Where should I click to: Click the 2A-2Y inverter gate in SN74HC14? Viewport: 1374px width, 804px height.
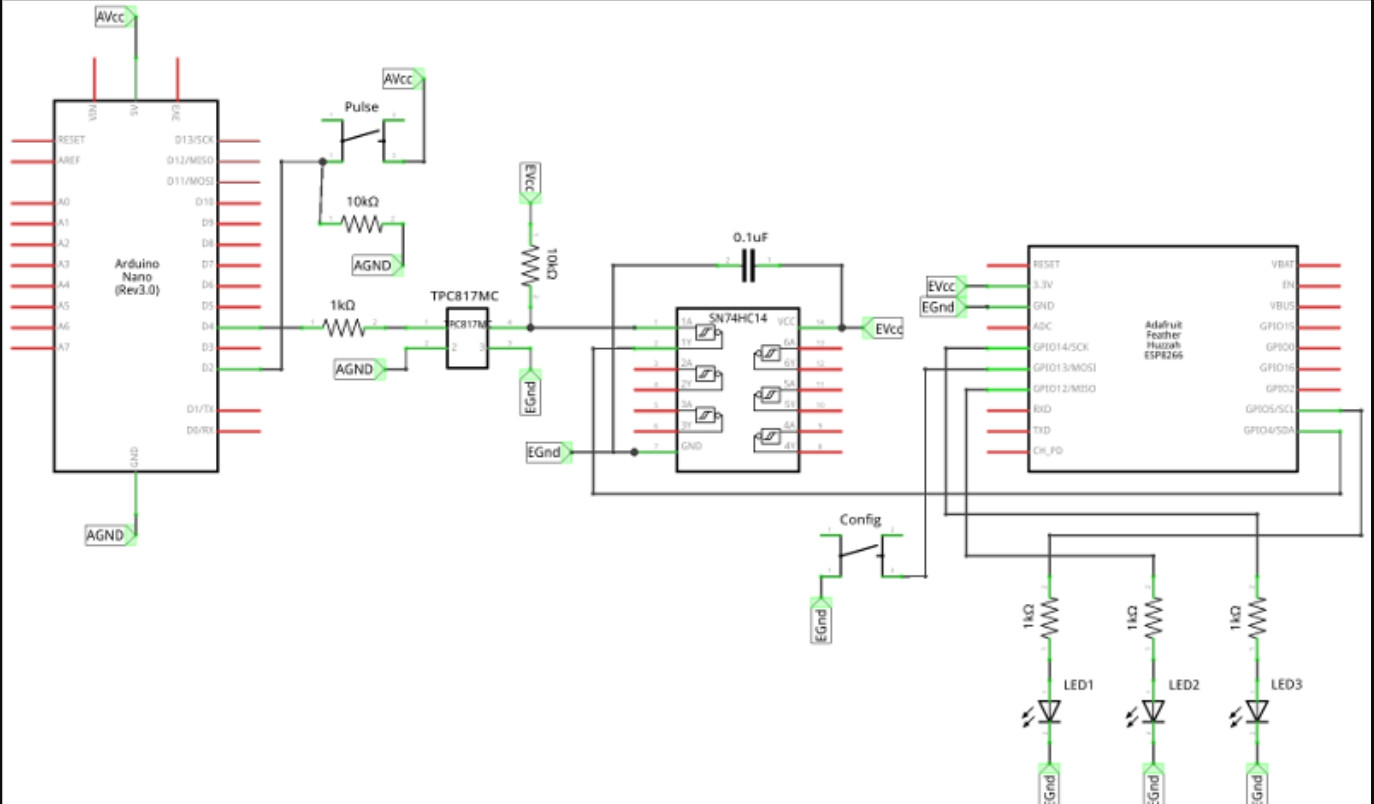(x=709, y=376)
